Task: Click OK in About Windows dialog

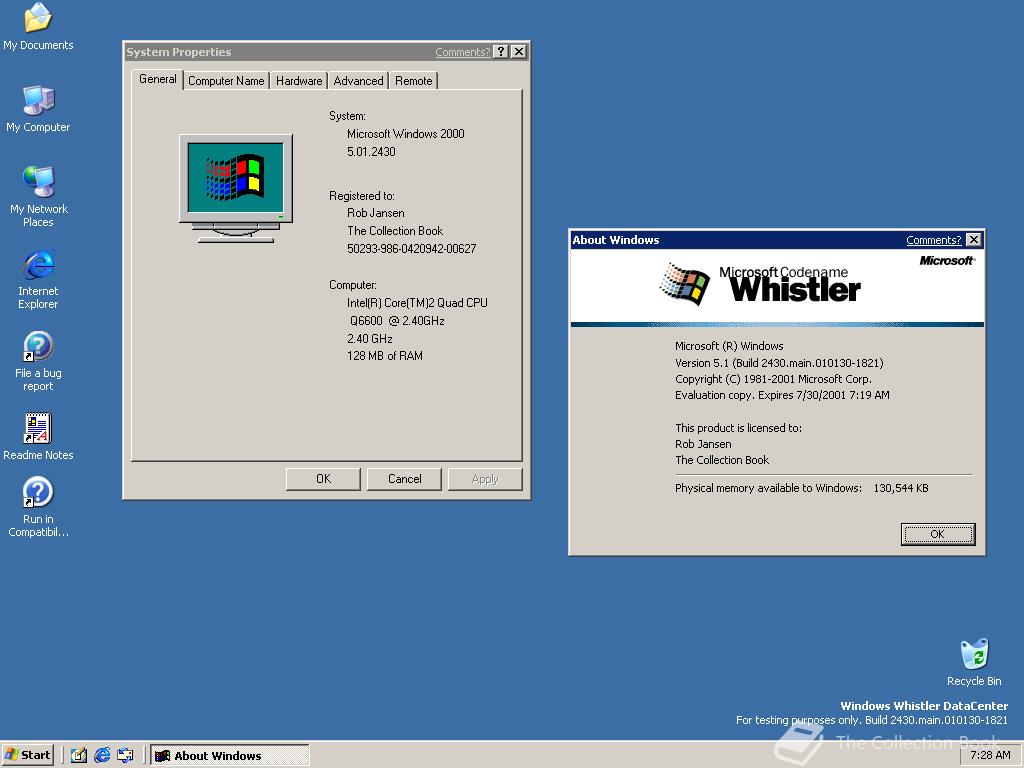Action: [x=938, y=534]
